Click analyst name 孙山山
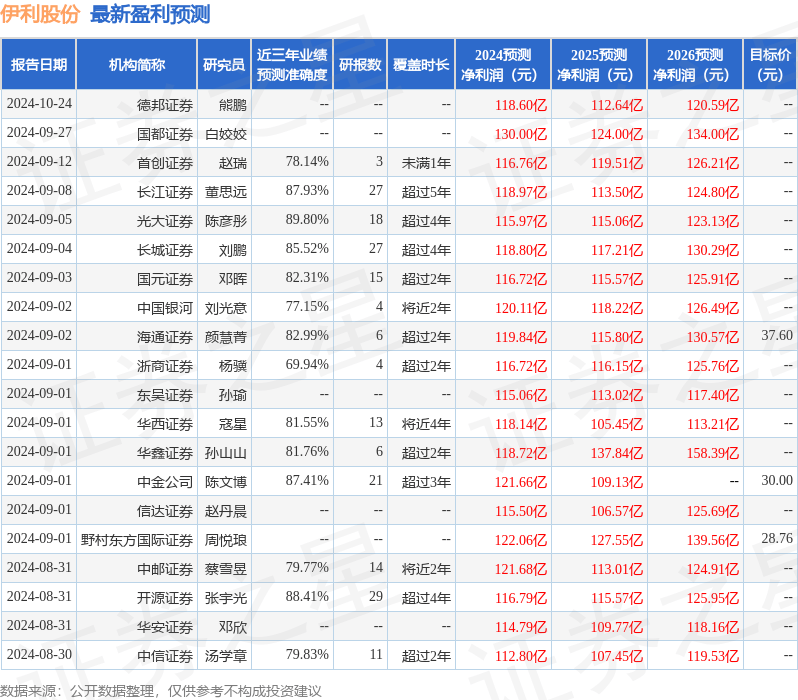The width and height of the screenshot is (798, 700). 226,454
